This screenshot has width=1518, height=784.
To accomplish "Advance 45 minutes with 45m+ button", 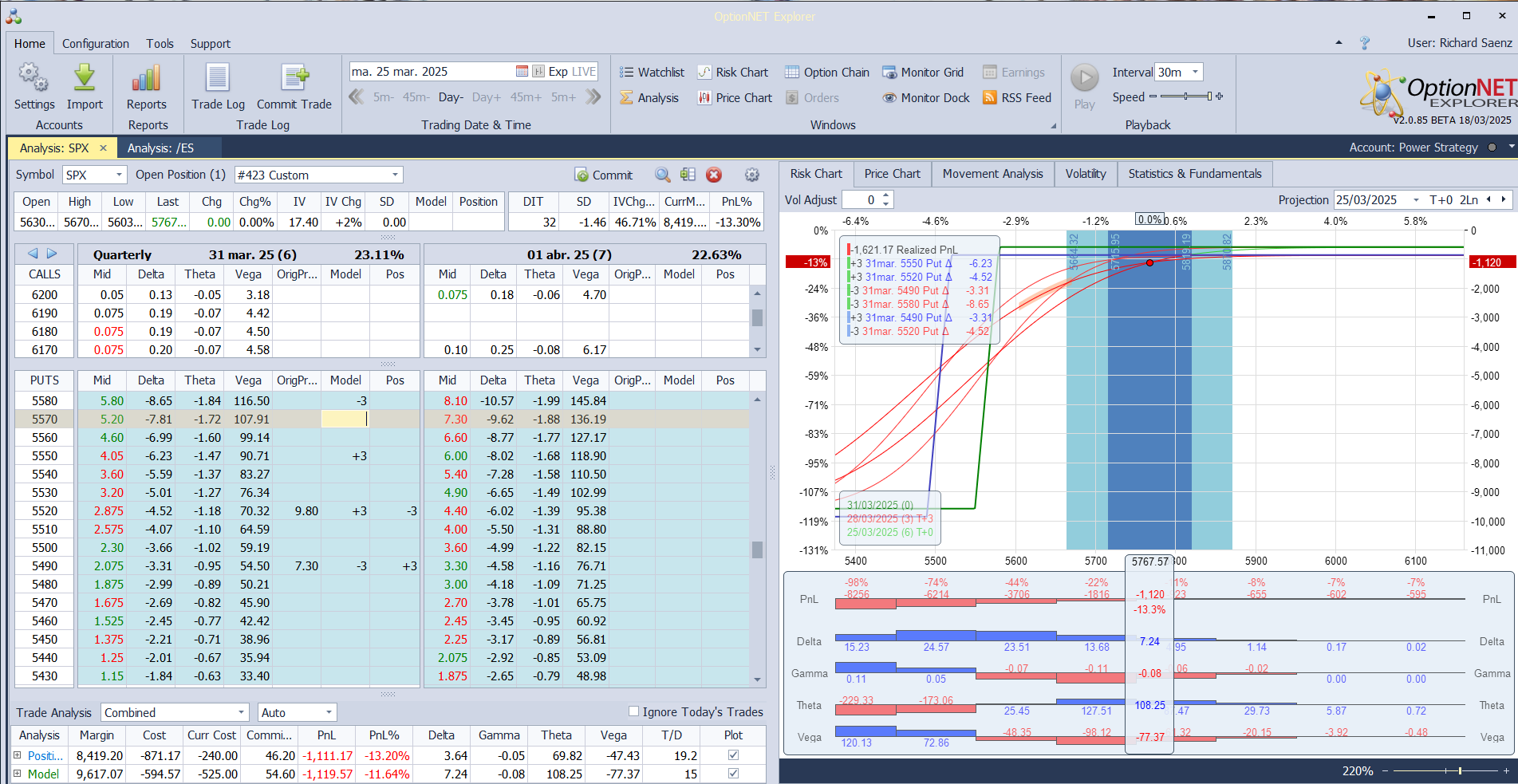I will point(526,97).
